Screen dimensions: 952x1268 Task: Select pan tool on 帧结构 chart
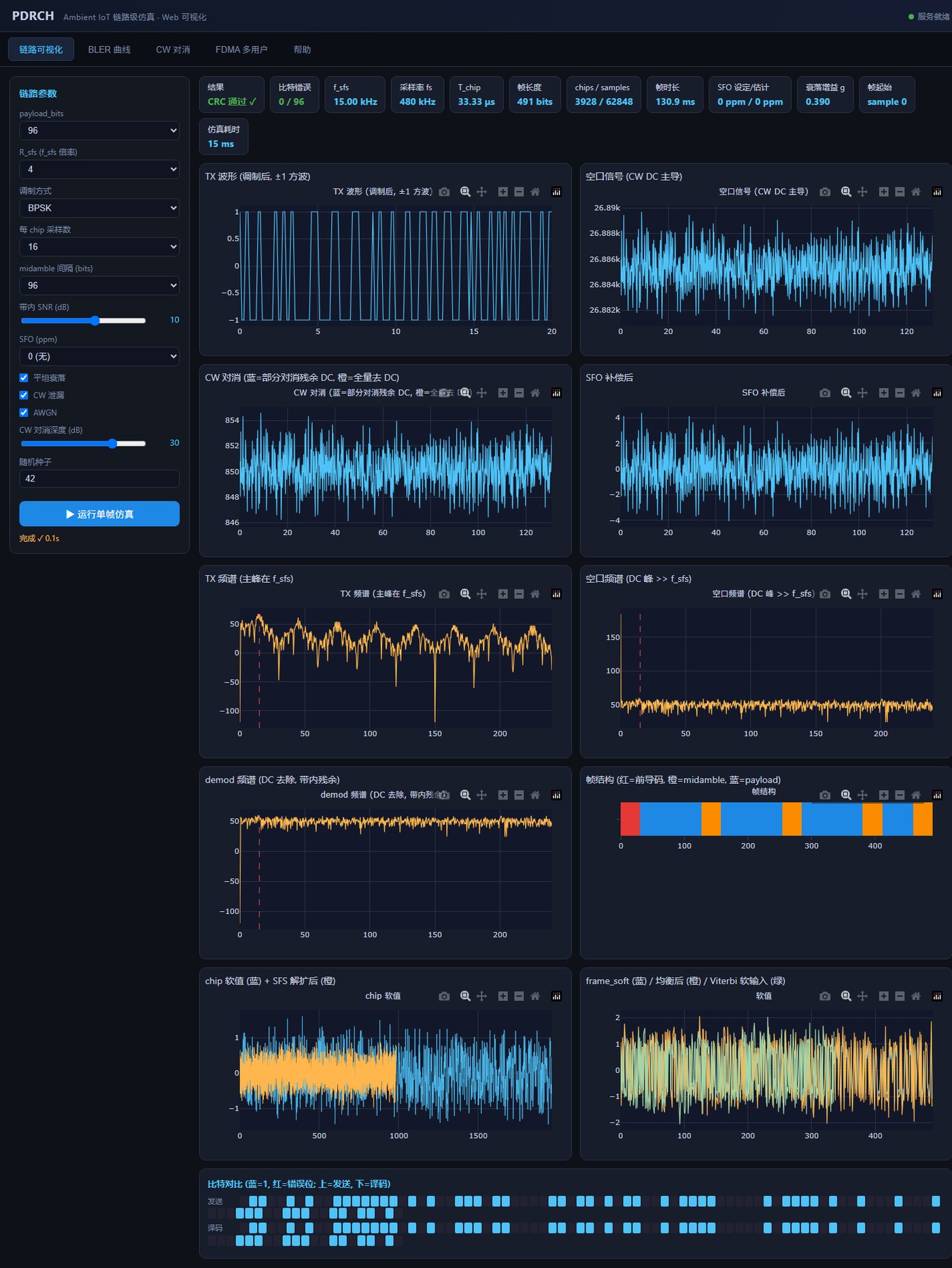(x=862, y=795)
